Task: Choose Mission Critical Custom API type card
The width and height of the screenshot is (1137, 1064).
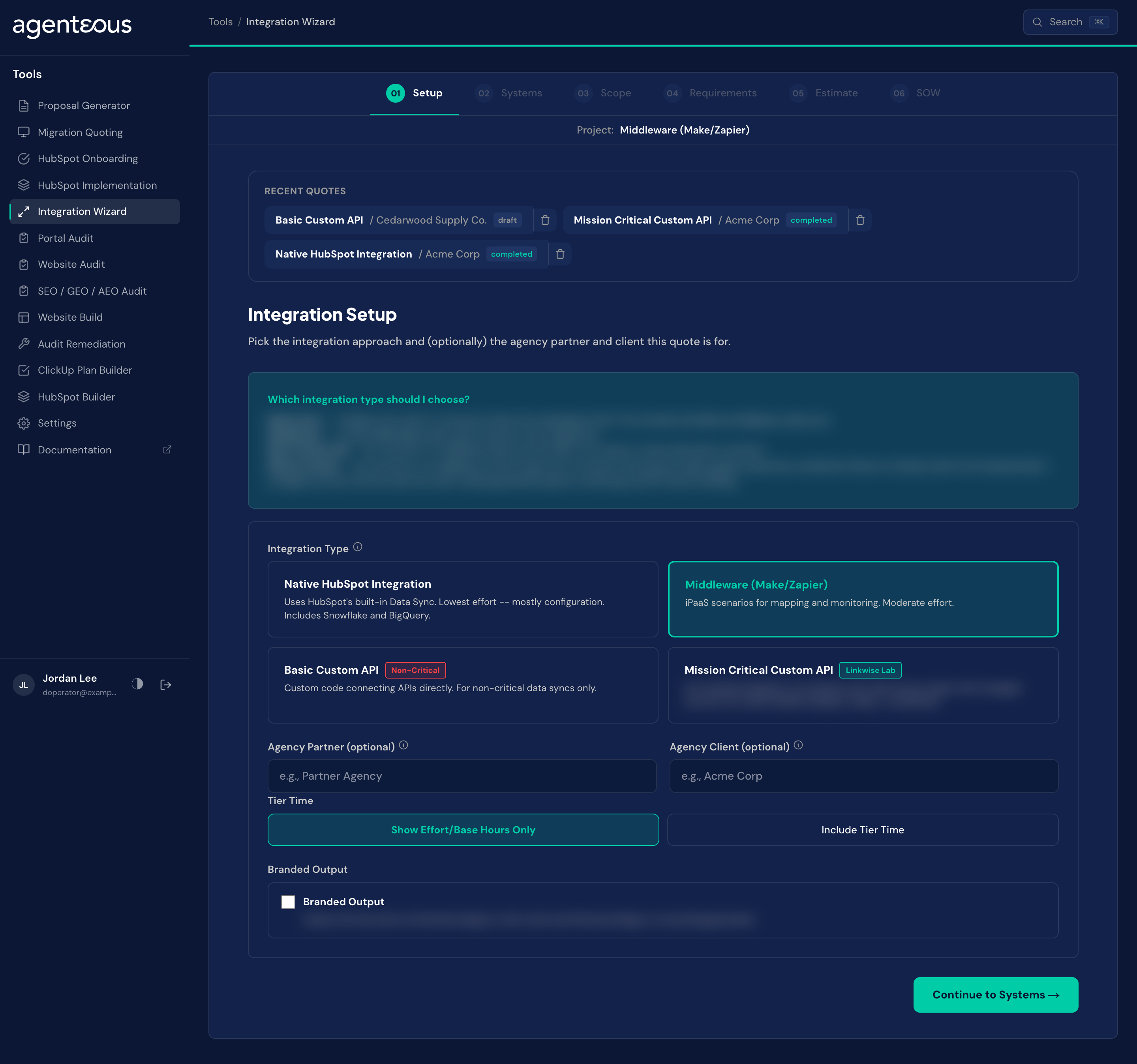Action: click(x=863, y=685)
